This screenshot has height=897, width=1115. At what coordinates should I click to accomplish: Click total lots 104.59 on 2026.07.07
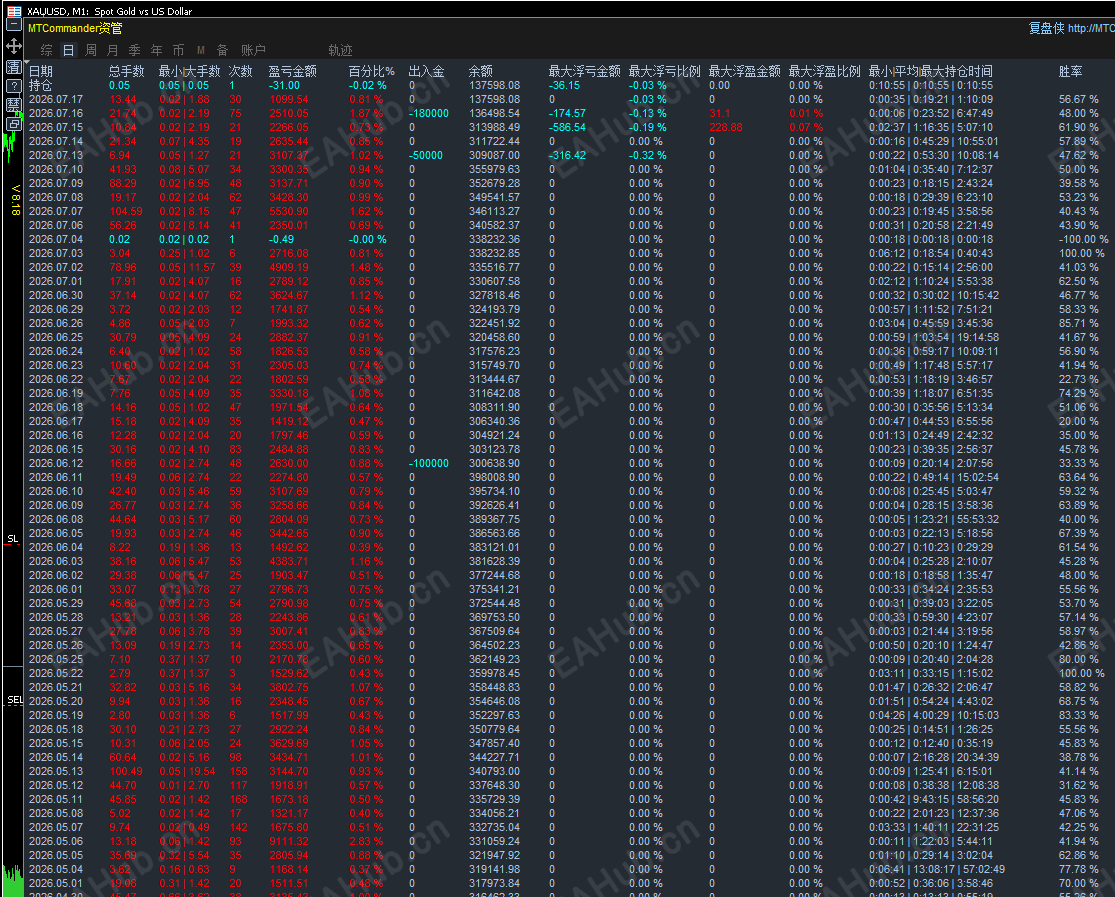[126, 211]
